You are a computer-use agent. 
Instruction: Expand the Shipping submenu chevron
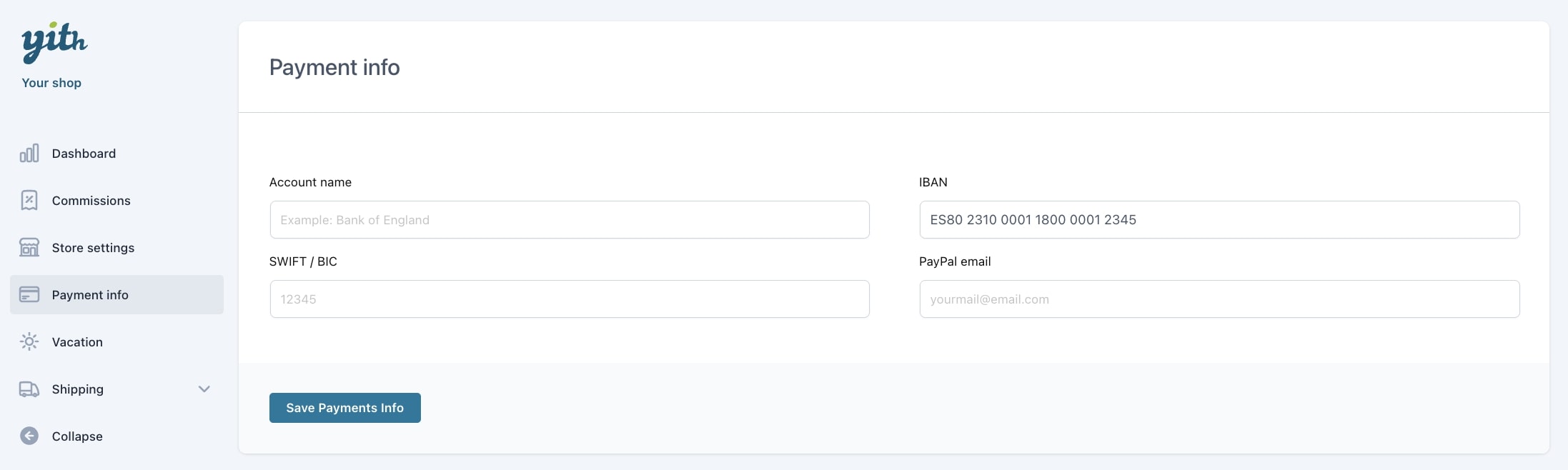click(204, 389)
